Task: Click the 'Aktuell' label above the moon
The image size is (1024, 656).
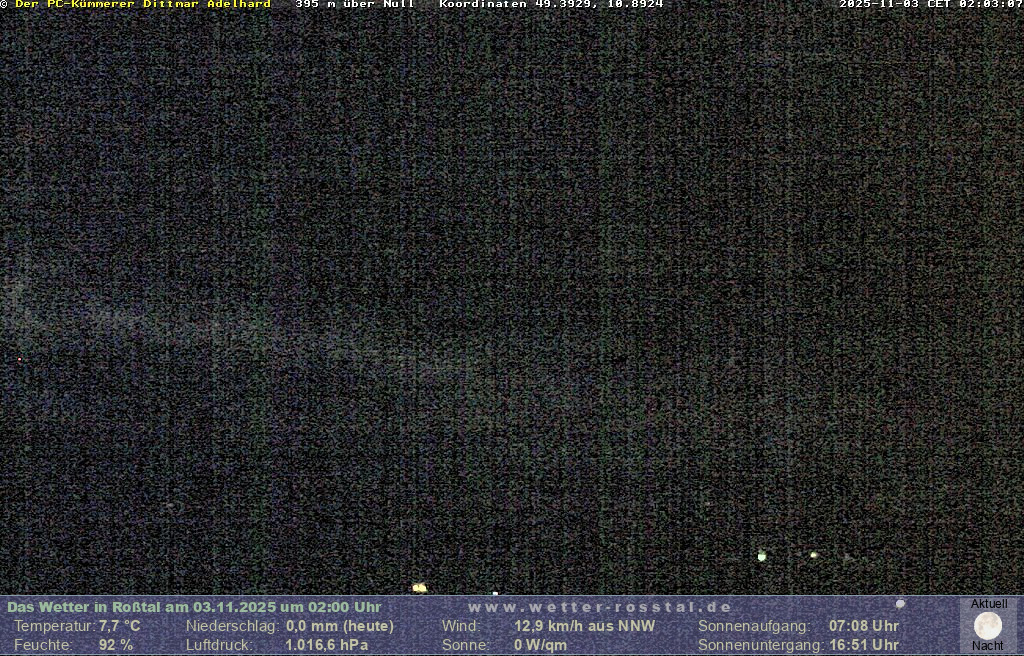Action: tap(989, 604)
